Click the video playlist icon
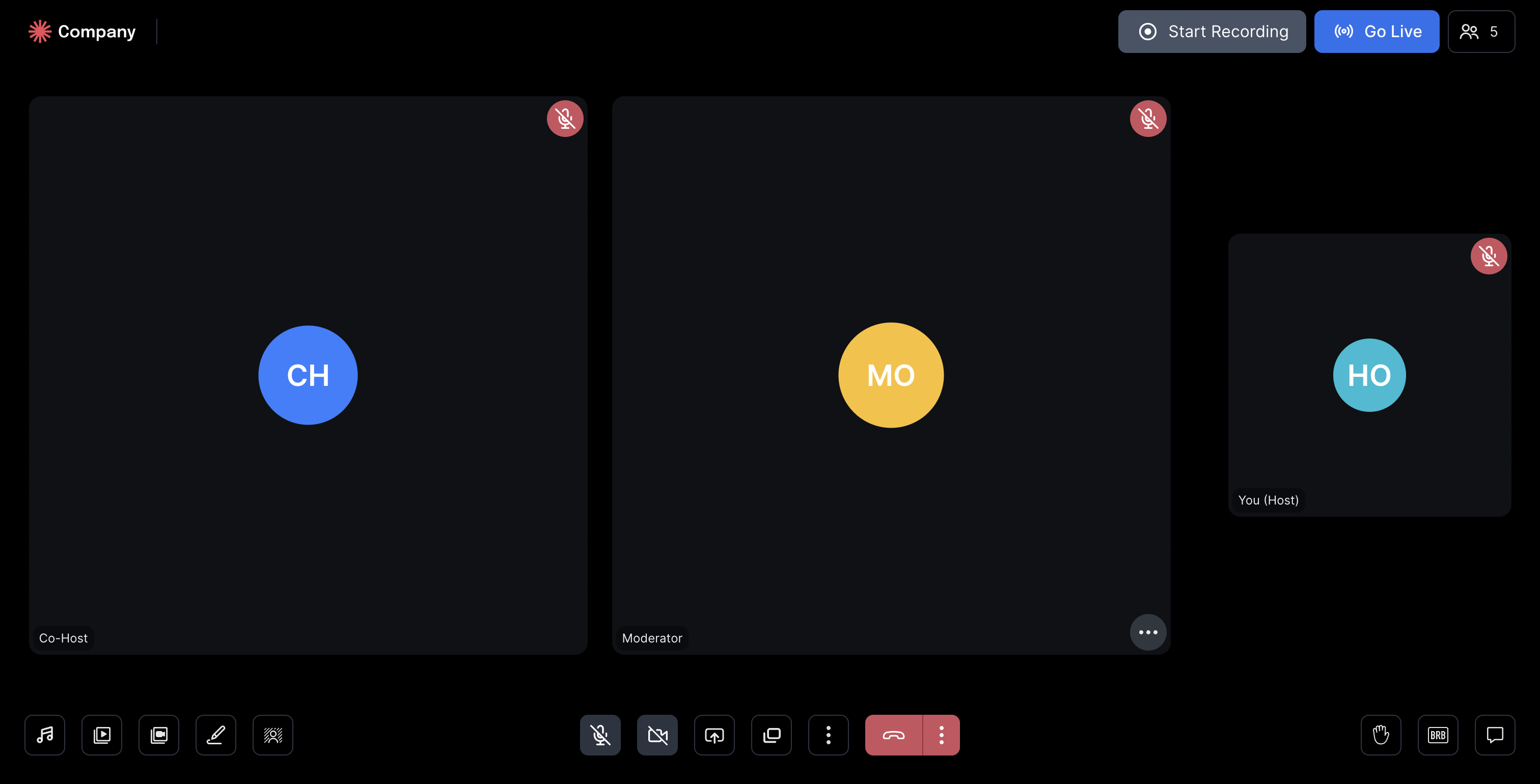Image resolution: width=1540 pixels, height=784 pixels. point(102,735)
